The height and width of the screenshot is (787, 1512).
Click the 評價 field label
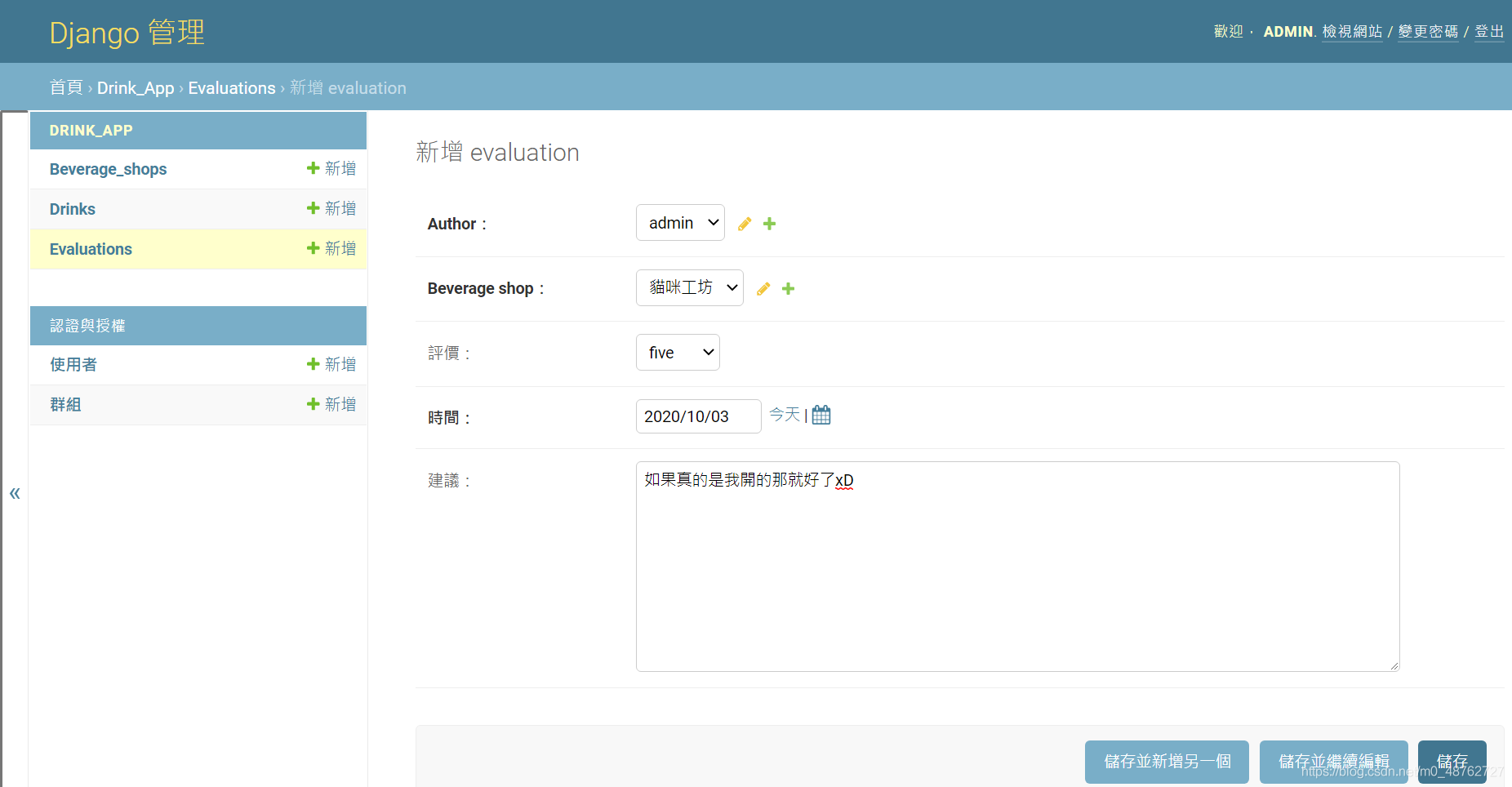450,353
